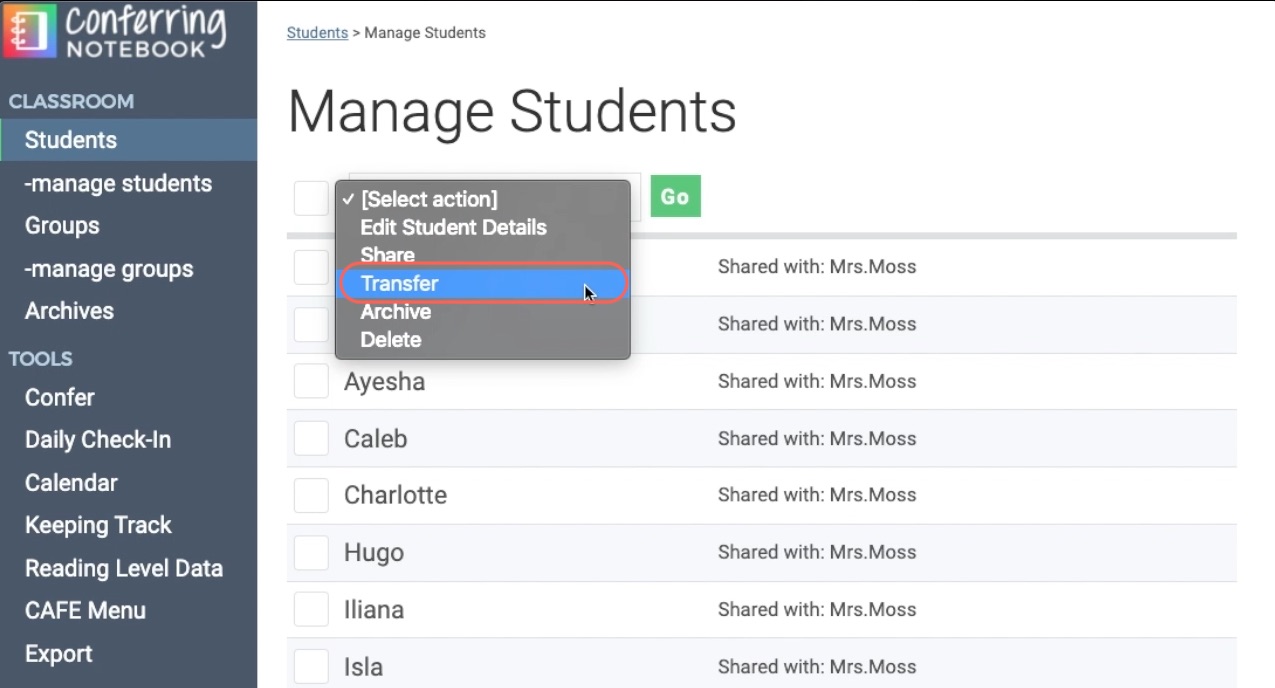The image size is (1275, 688).
Task: Pick Delete from the open action list
Action: tap(391, 339)
